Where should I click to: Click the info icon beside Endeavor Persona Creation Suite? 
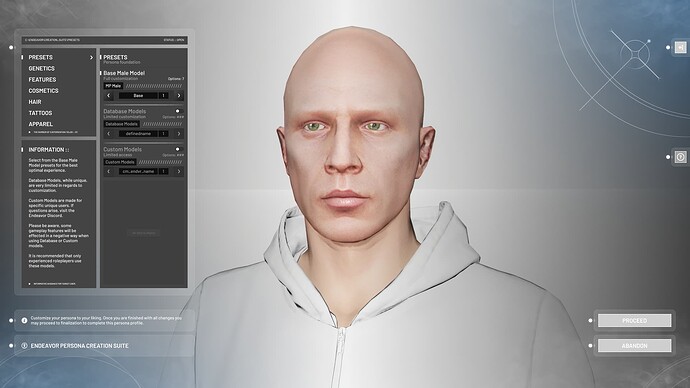pos(24,346)
